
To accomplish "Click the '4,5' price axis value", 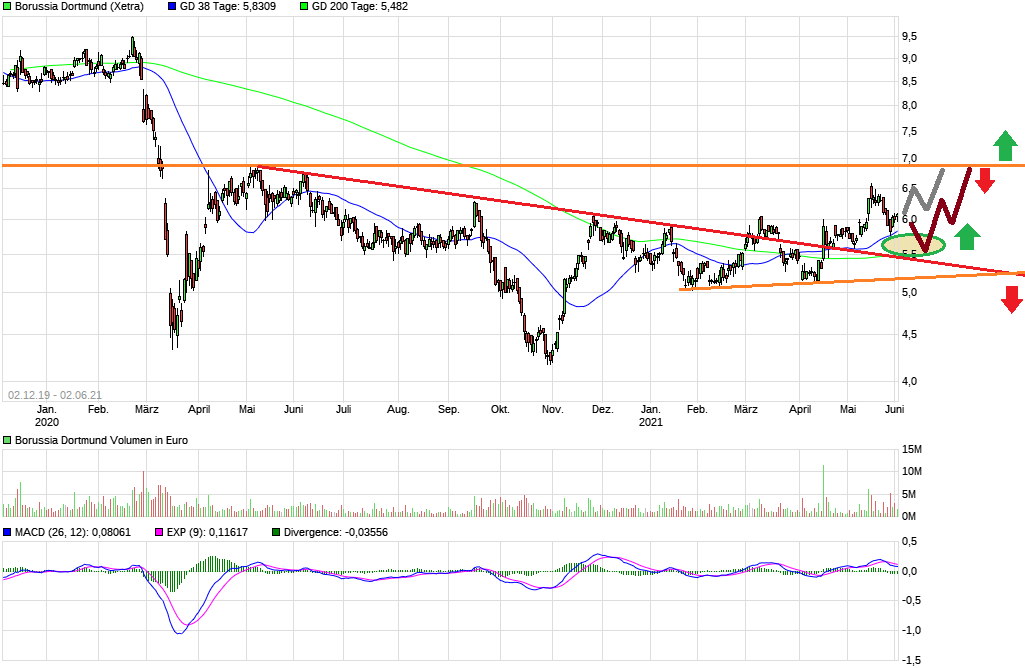I will coord(909,335).
